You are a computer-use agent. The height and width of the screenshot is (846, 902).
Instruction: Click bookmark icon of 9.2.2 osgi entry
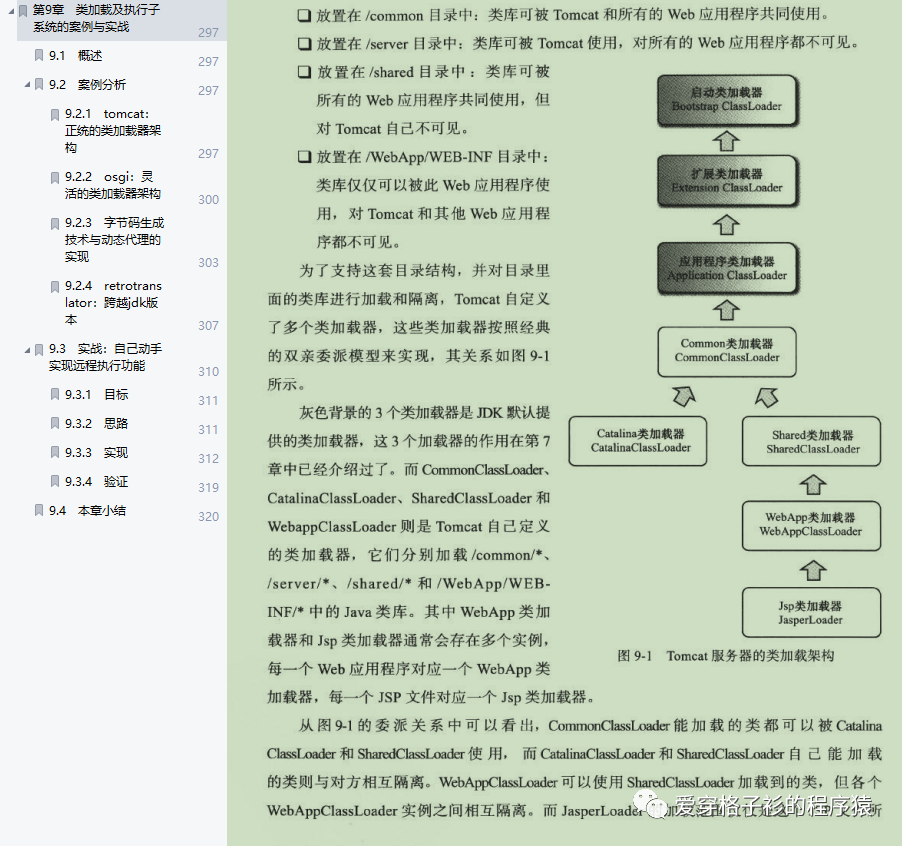click(x=55, y=177)
